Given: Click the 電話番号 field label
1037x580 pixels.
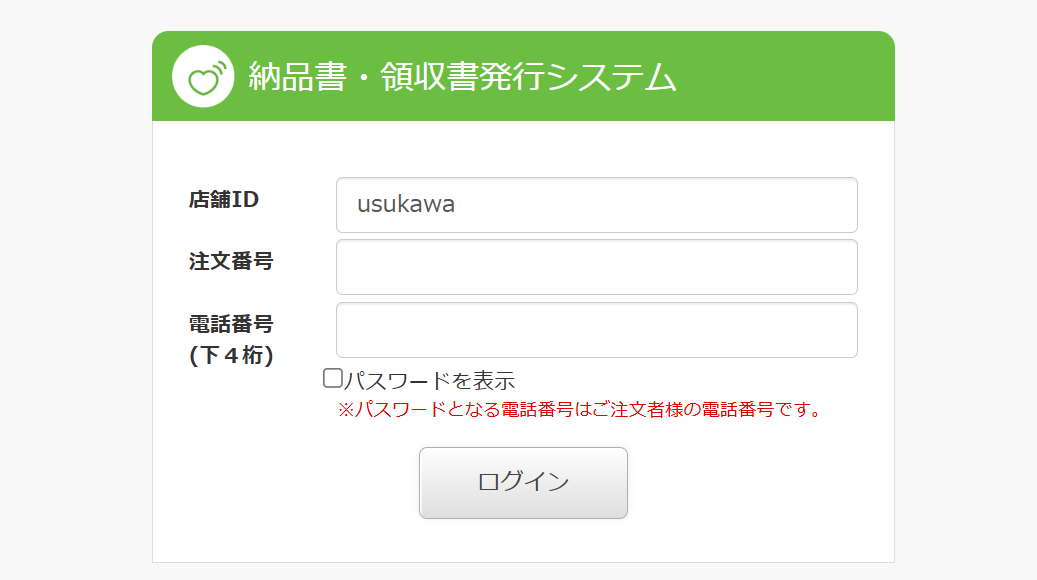Looking at the screenshot, I should pyautogui.click(x=231, y=324).
